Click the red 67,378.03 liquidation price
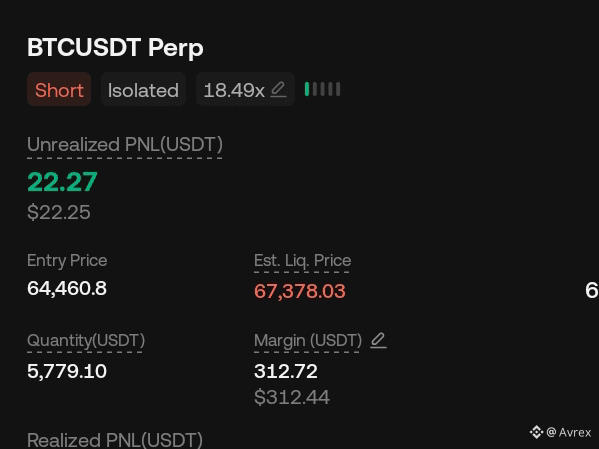 tap(300, 291)
